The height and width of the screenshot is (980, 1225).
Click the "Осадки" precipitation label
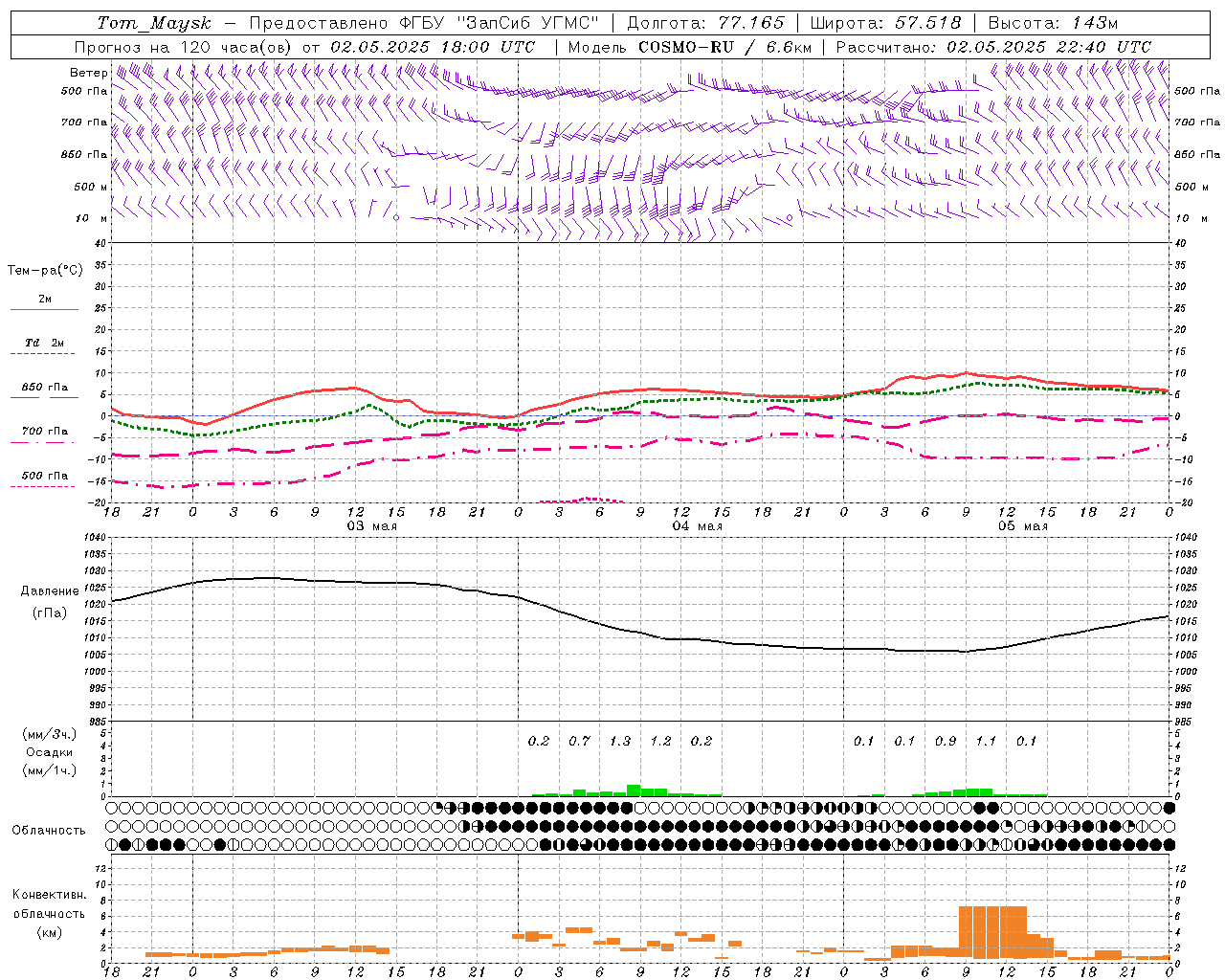50,752
